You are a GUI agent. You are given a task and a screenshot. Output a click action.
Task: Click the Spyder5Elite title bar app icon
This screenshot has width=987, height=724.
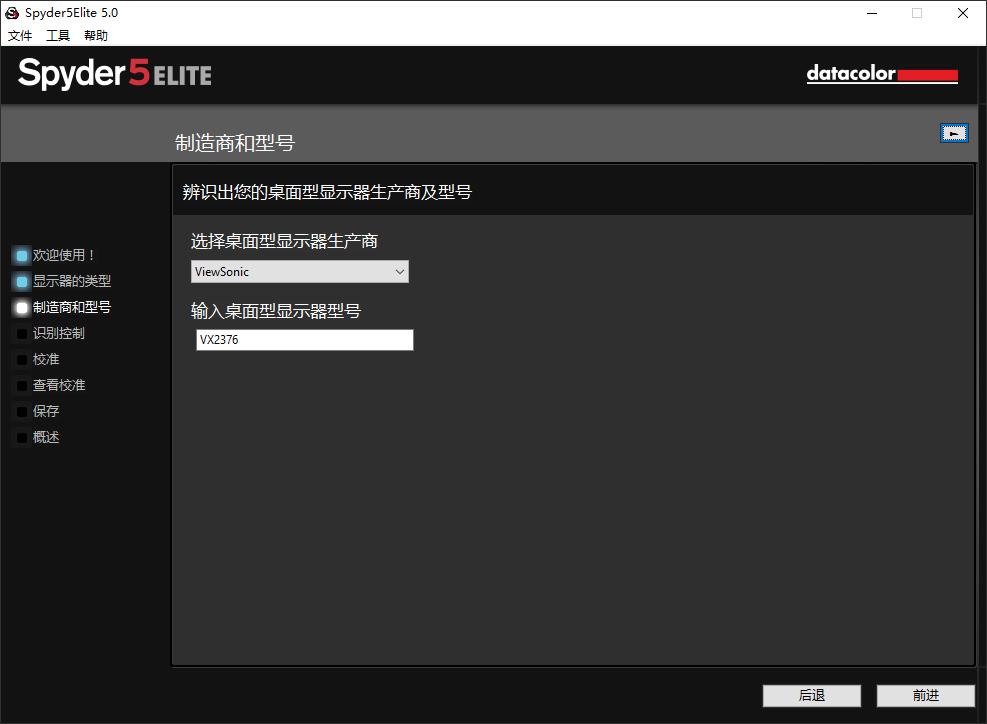tap(12, 13)
